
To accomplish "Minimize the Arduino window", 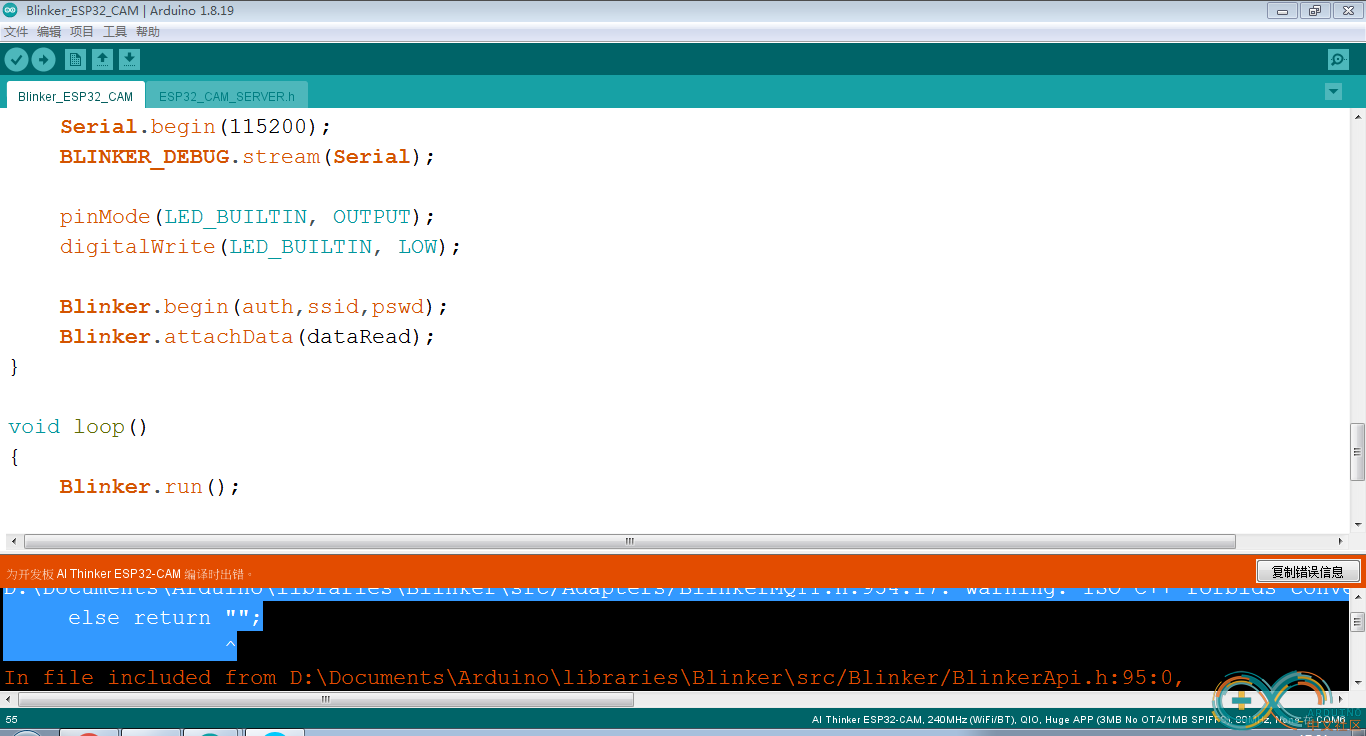I will (x=1283, y=11).
